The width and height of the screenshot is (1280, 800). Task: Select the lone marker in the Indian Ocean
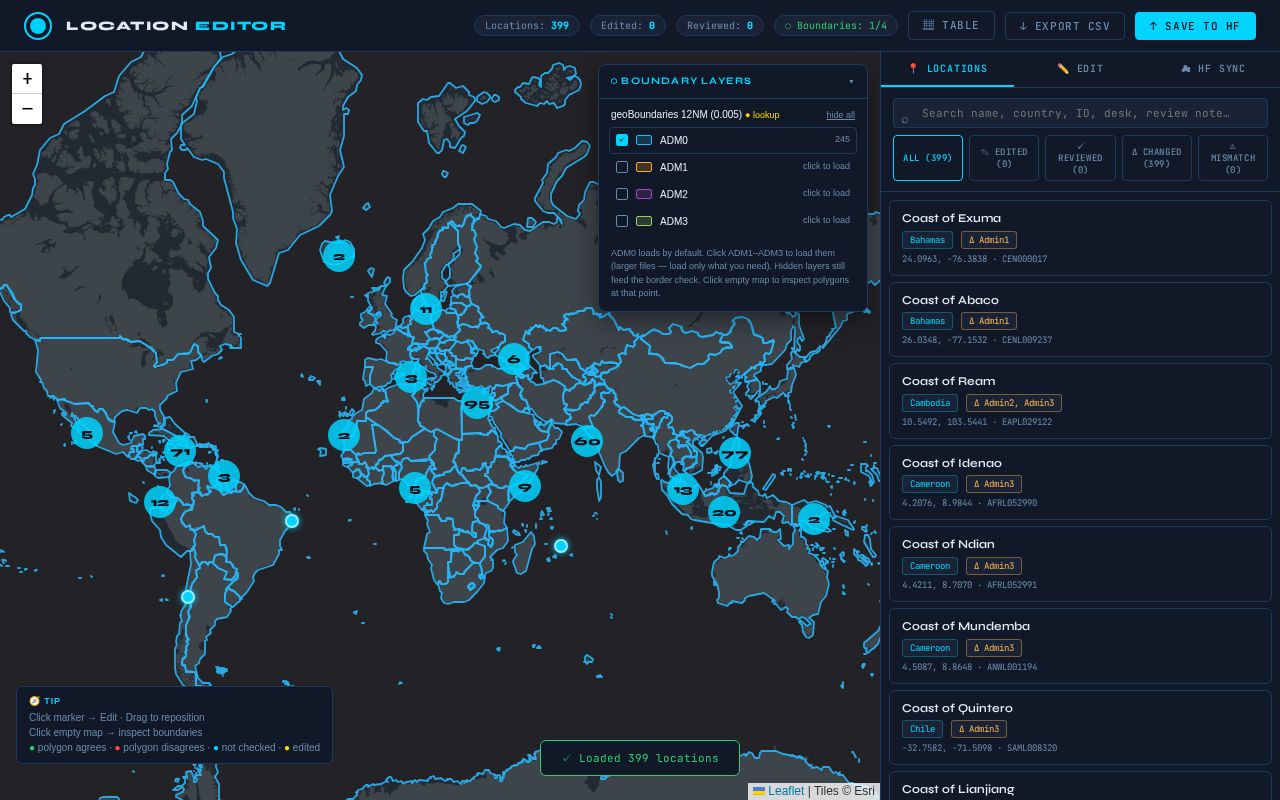[x=561, y=546]
